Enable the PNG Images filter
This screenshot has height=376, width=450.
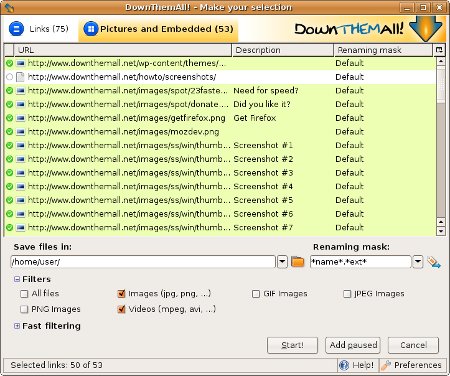coord(24,309)
